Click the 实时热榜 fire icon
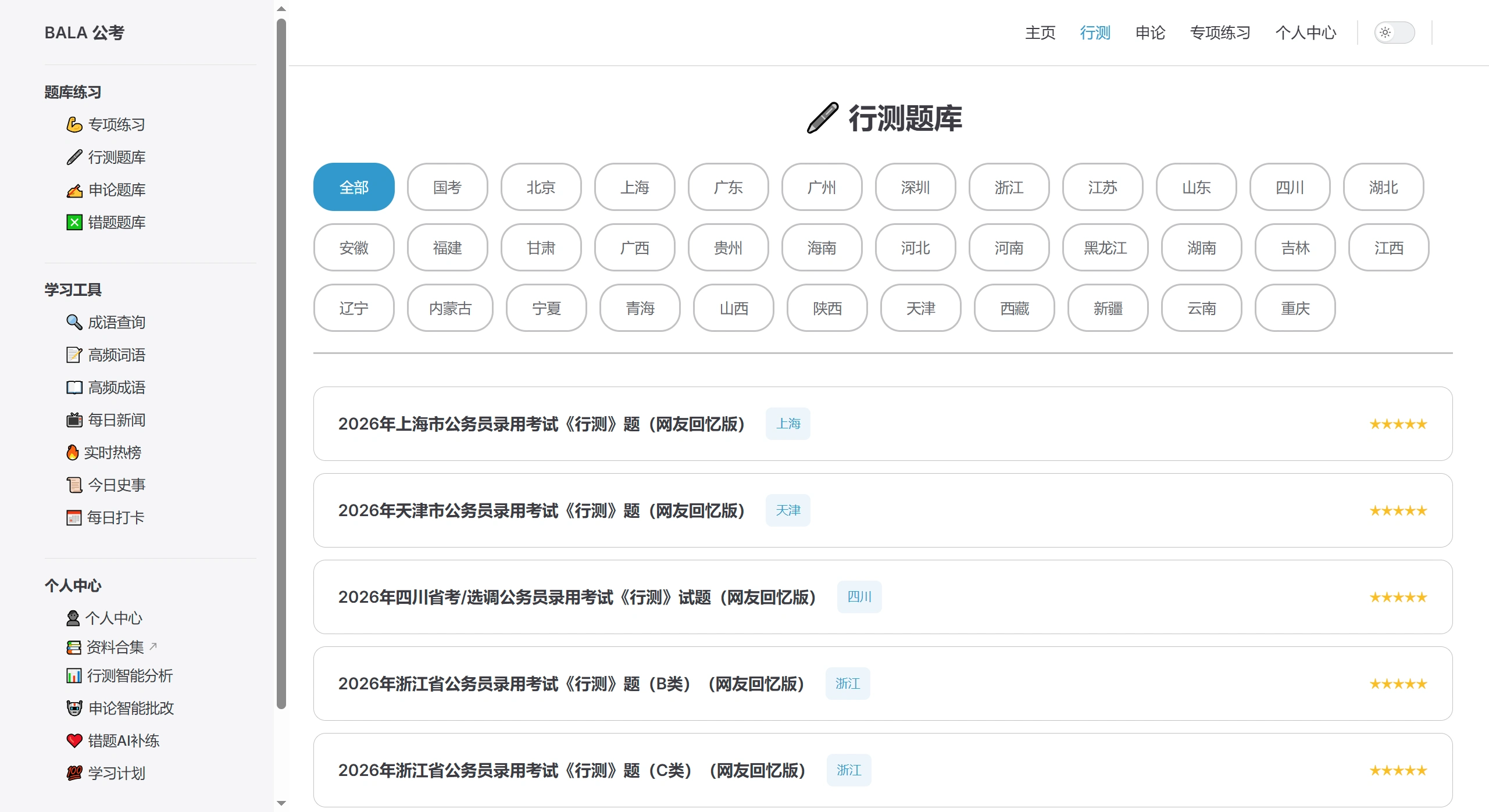1489x812 pixels. [x=74, y=452]
